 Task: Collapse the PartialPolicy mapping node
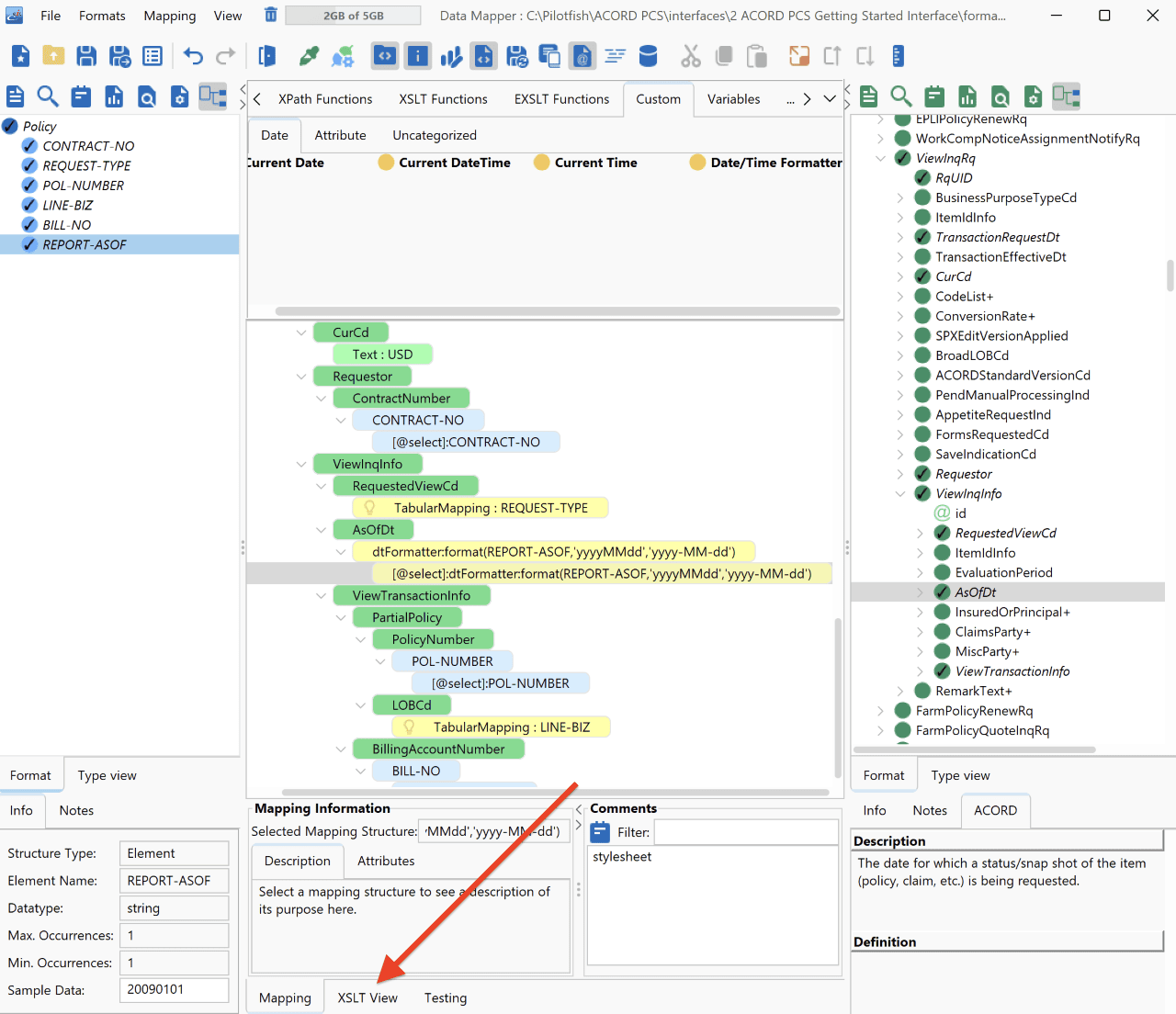pyautogui.click(x=341, y=618)
